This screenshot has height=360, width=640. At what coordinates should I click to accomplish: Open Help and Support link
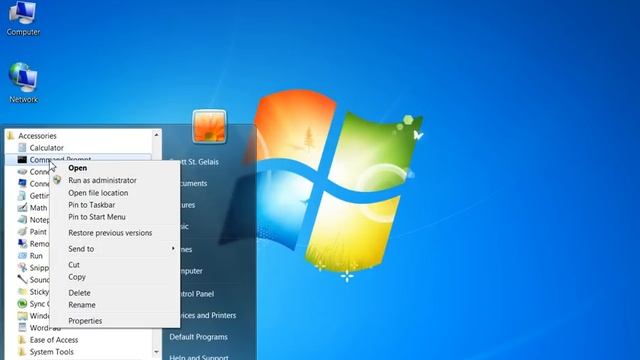coord(199,357)
